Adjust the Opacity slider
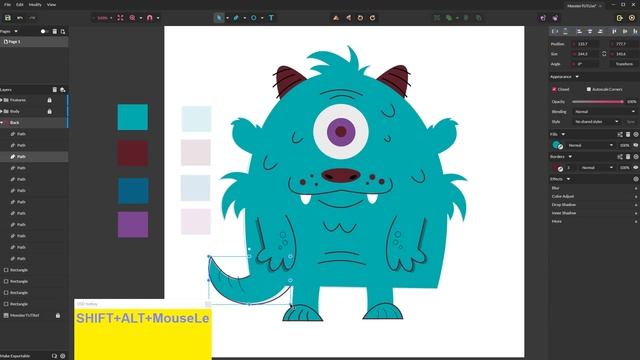Screen dimensions: 640x360 [598, 102]
